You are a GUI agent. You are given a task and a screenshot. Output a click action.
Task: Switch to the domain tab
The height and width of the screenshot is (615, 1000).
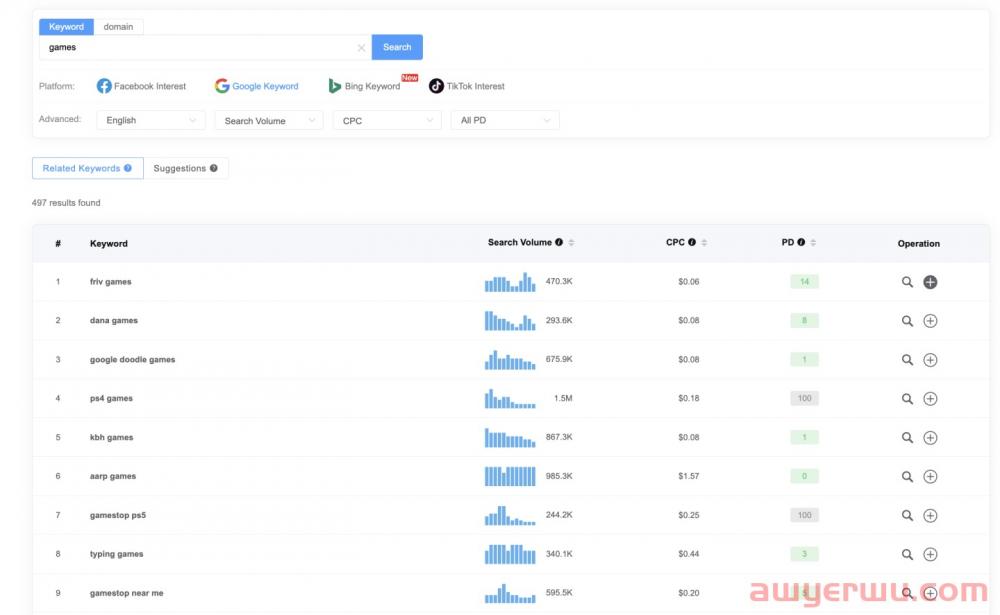(118, 26)
